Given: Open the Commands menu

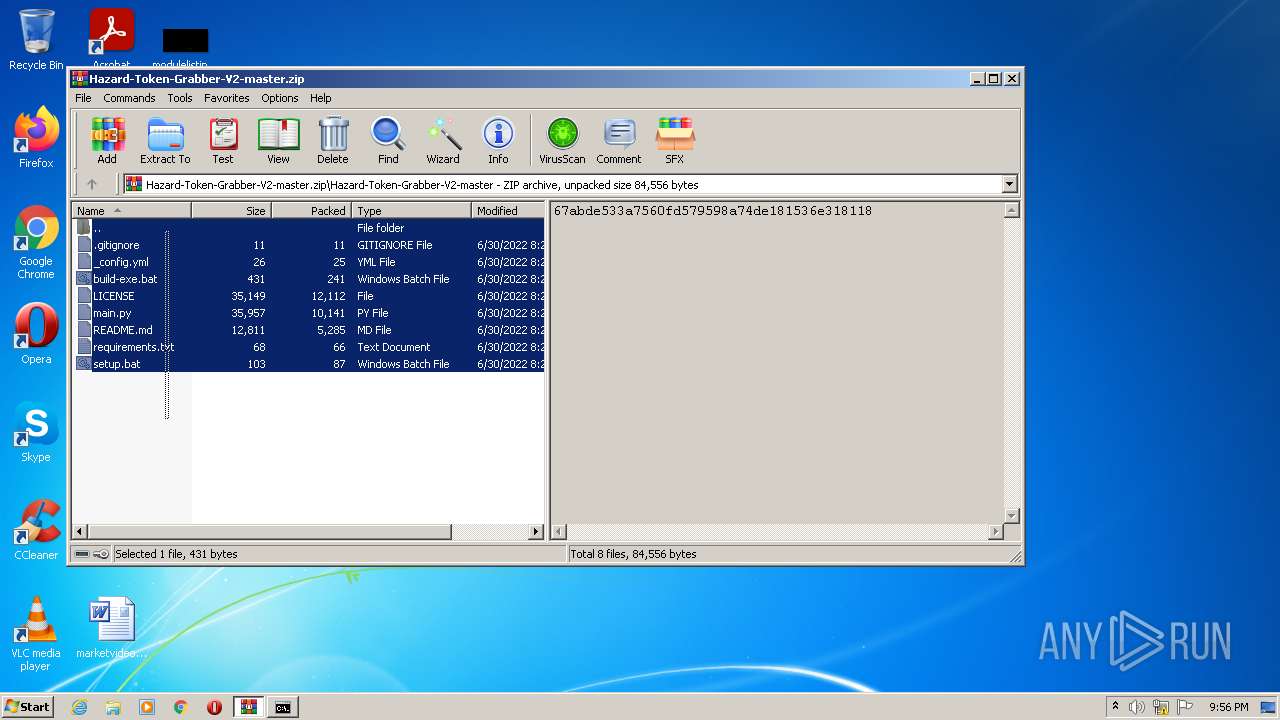Looking at the screenshot, I should [x=129, y=98].
